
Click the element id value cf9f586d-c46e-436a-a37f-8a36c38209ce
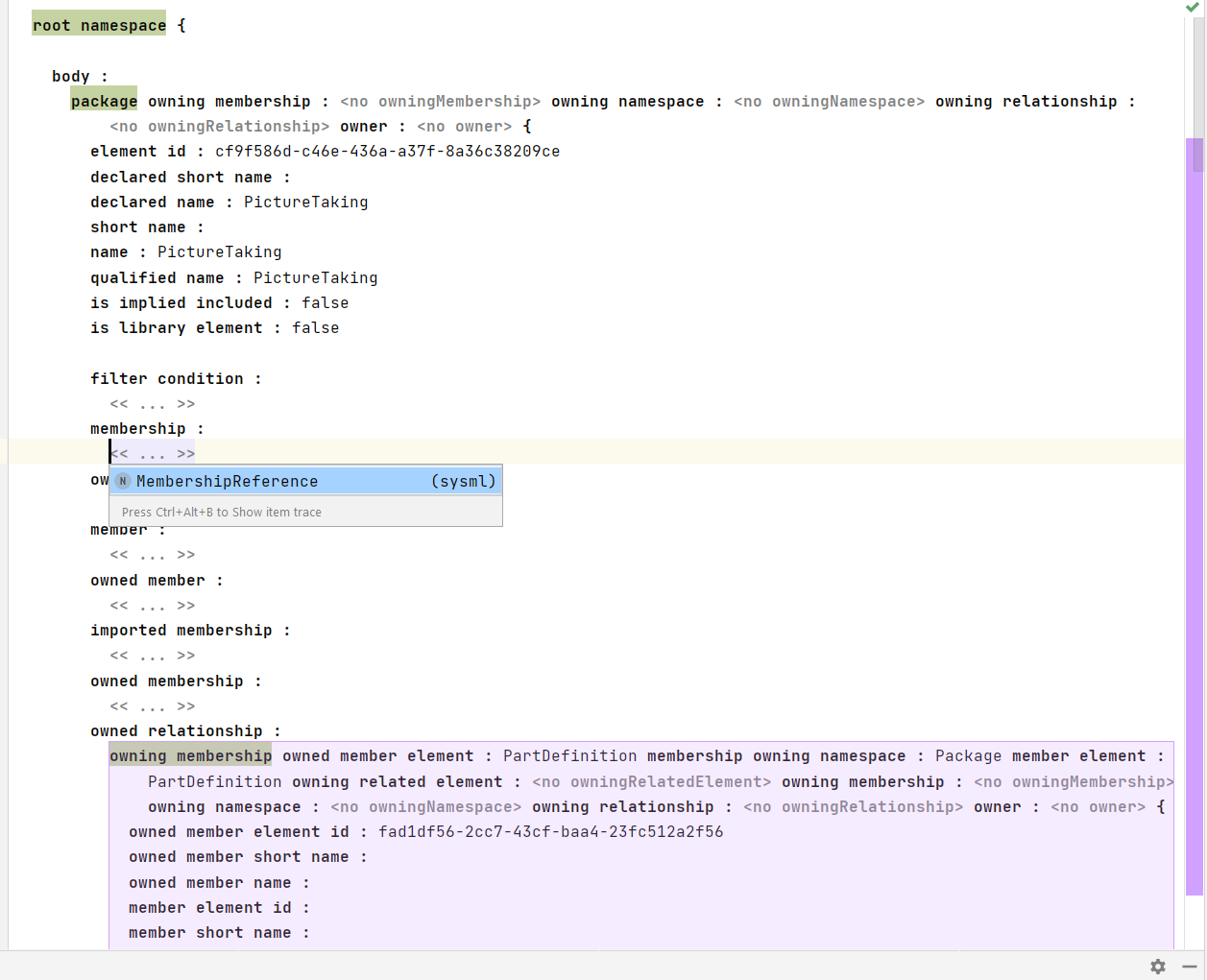click(388, 152)
